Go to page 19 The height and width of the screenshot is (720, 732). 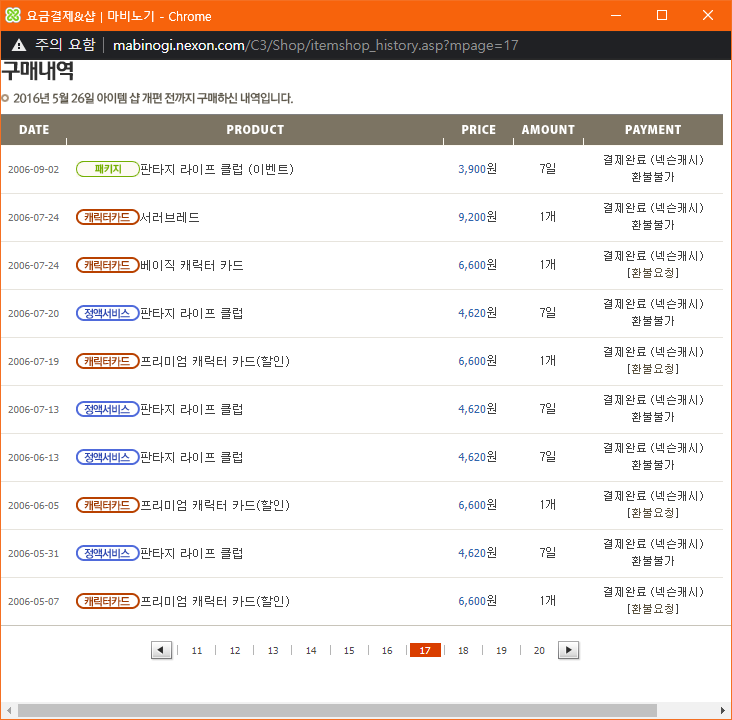click(x=501, y=650)
